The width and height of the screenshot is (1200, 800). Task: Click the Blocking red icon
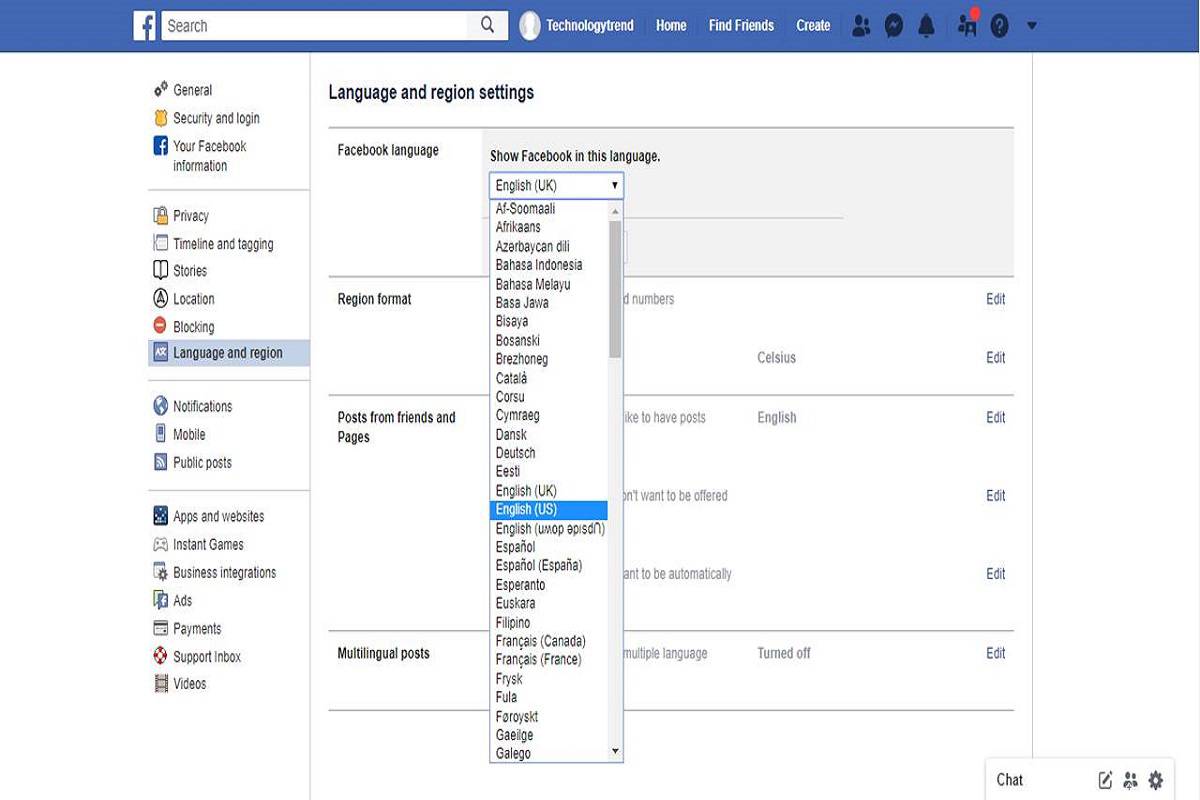(x=160, y=326)
